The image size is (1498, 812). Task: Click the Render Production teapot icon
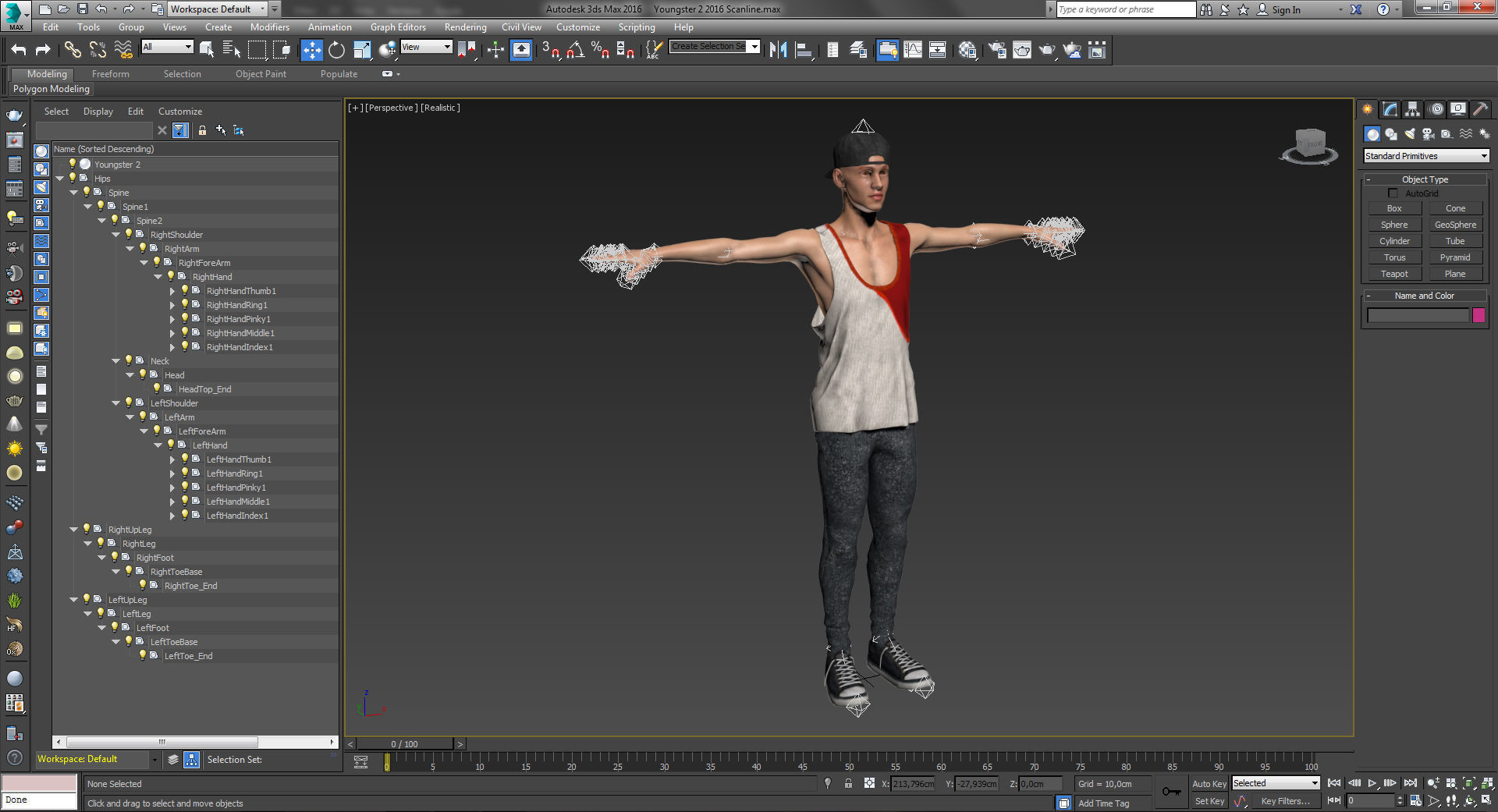[1047, 51]
